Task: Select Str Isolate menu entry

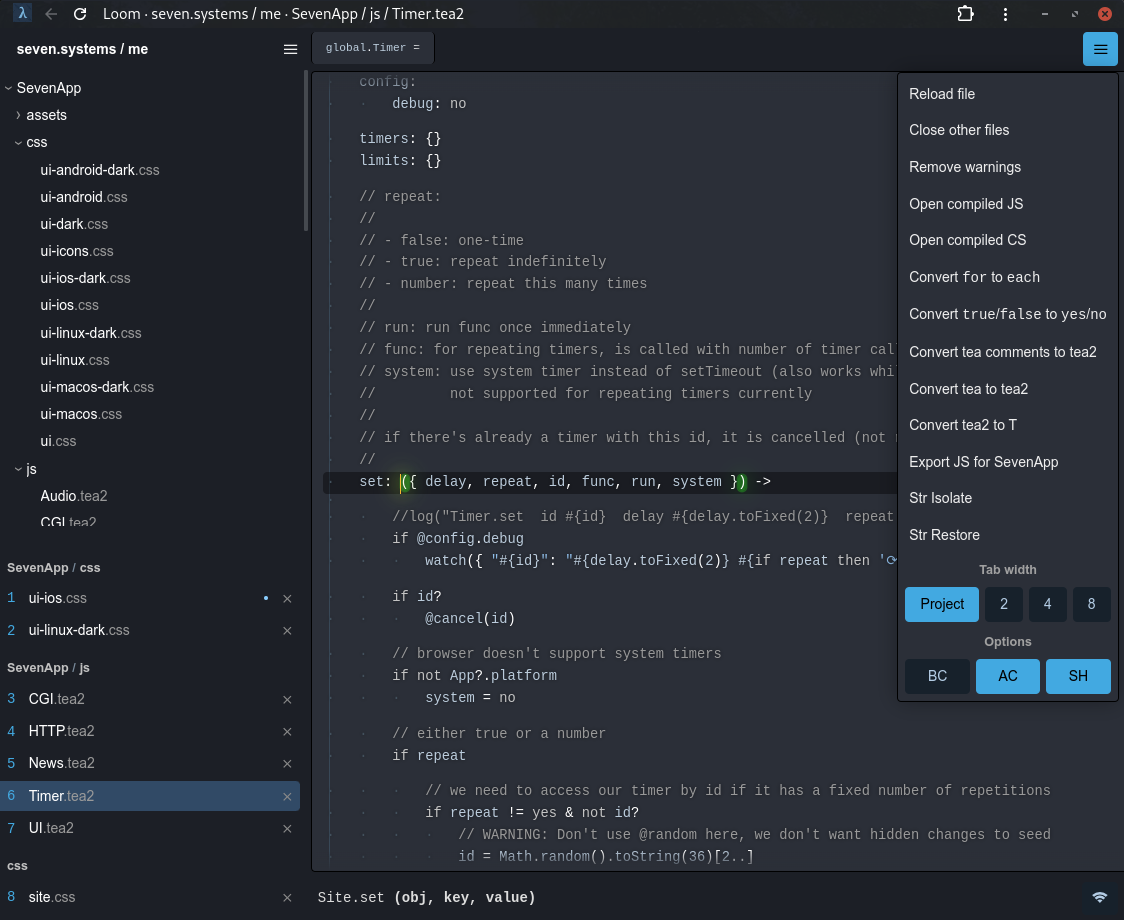Action: click(x=1007, y=498)
